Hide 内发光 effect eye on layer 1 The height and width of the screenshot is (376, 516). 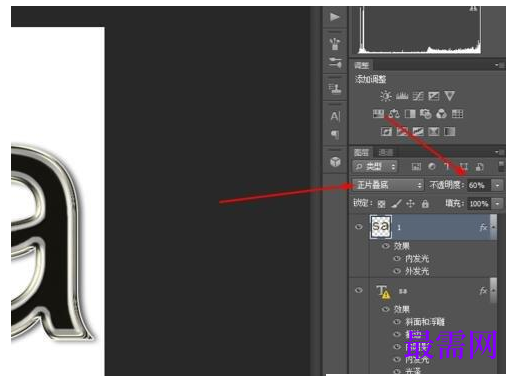397,258
